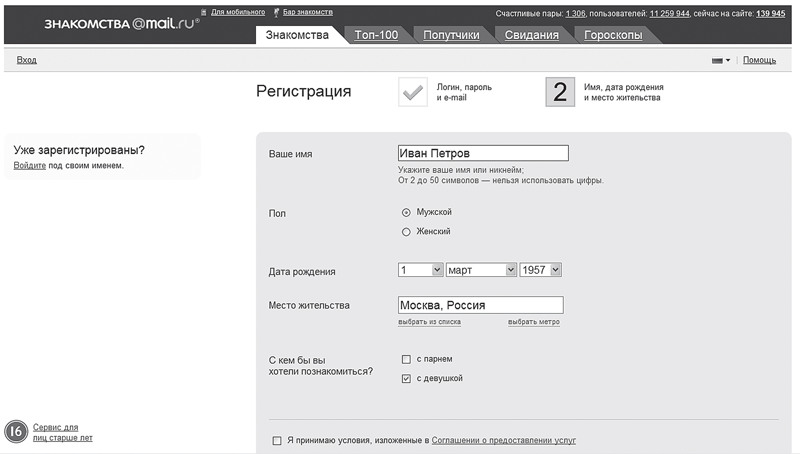Click the 16 age restriction badge
The image size is (800, 454).
[16, 432]
